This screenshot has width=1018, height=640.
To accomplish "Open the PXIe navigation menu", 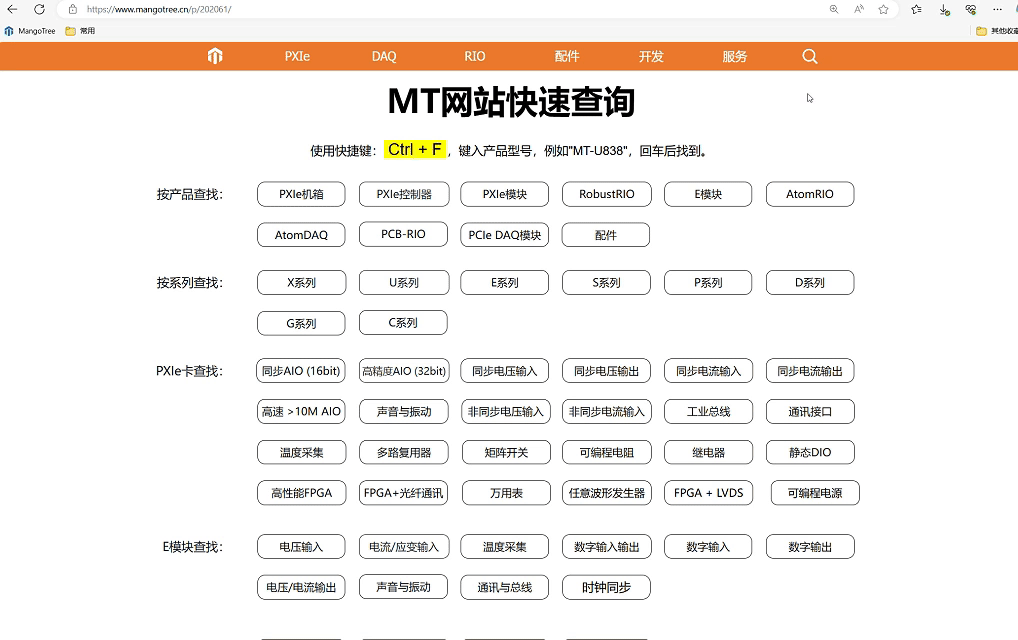I will click(297, 56).
